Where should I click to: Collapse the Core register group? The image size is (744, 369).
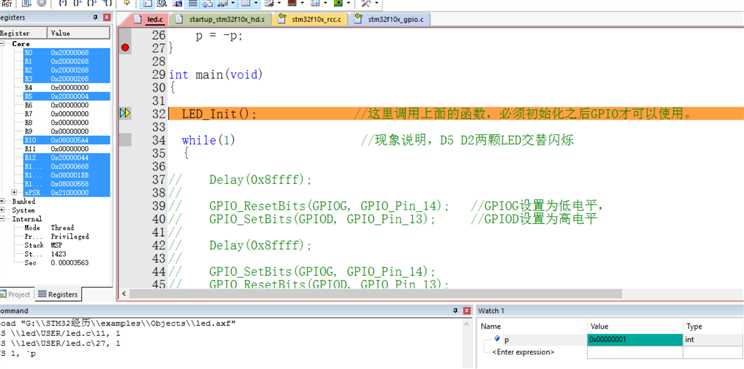[x=3, y=44]
